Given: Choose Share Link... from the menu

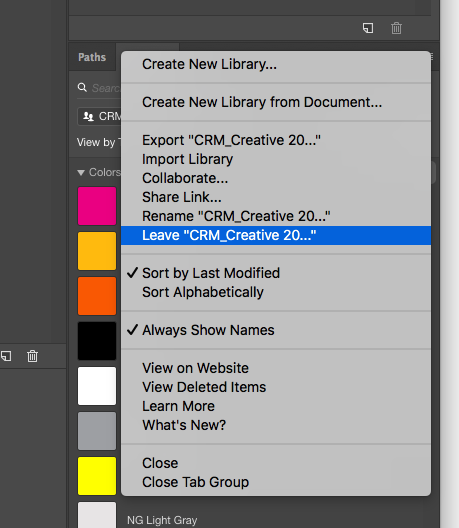Looking at the screenshot, I should [x=276, y=197].
